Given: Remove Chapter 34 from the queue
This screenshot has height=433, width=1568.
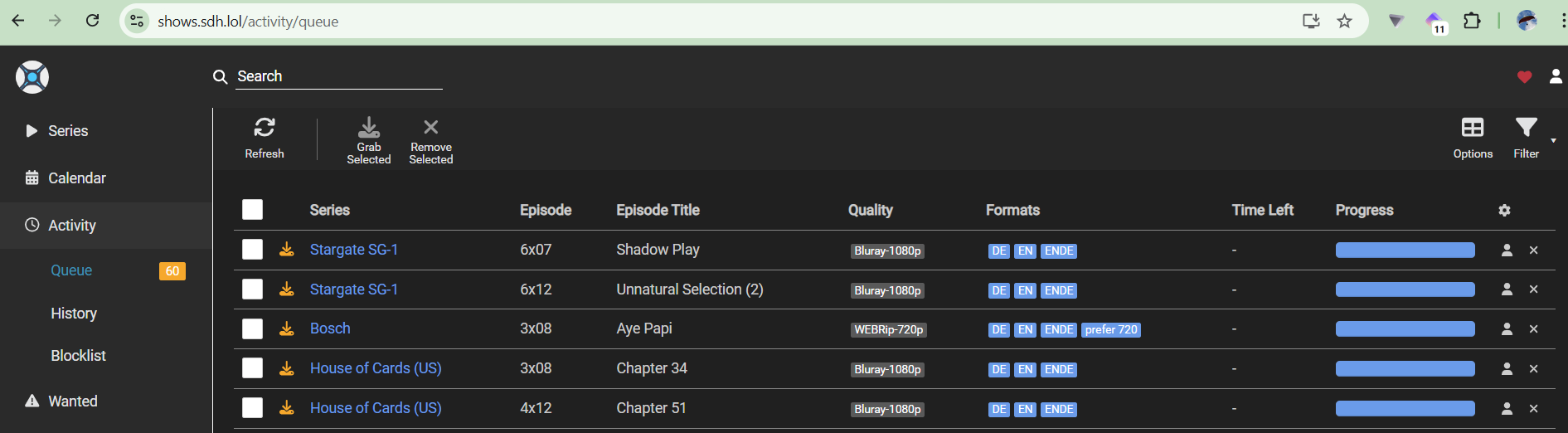Looking at the screenshot, I should [1533, 368].
